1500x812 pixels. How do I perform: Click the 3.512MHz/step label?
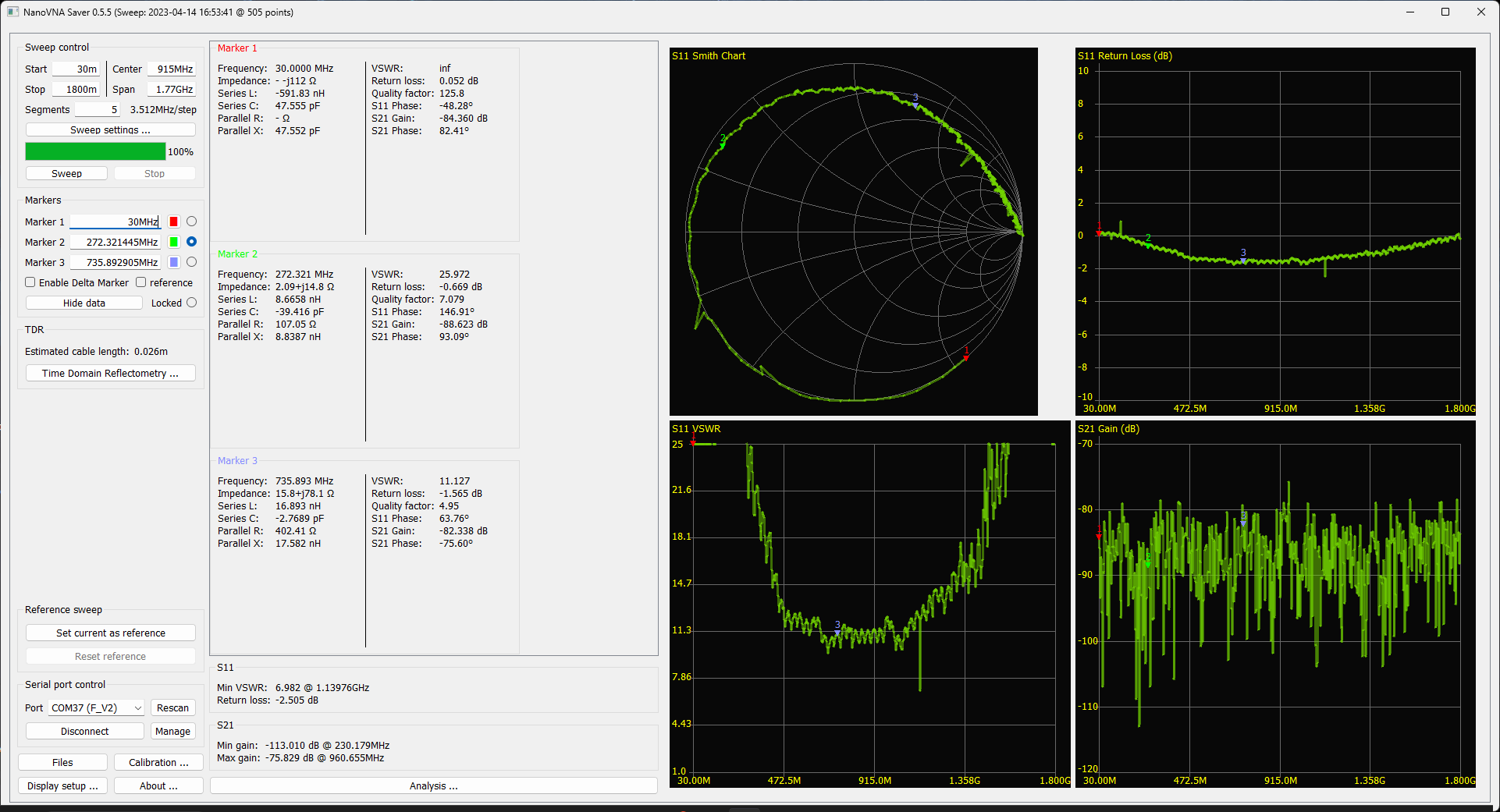163,109
